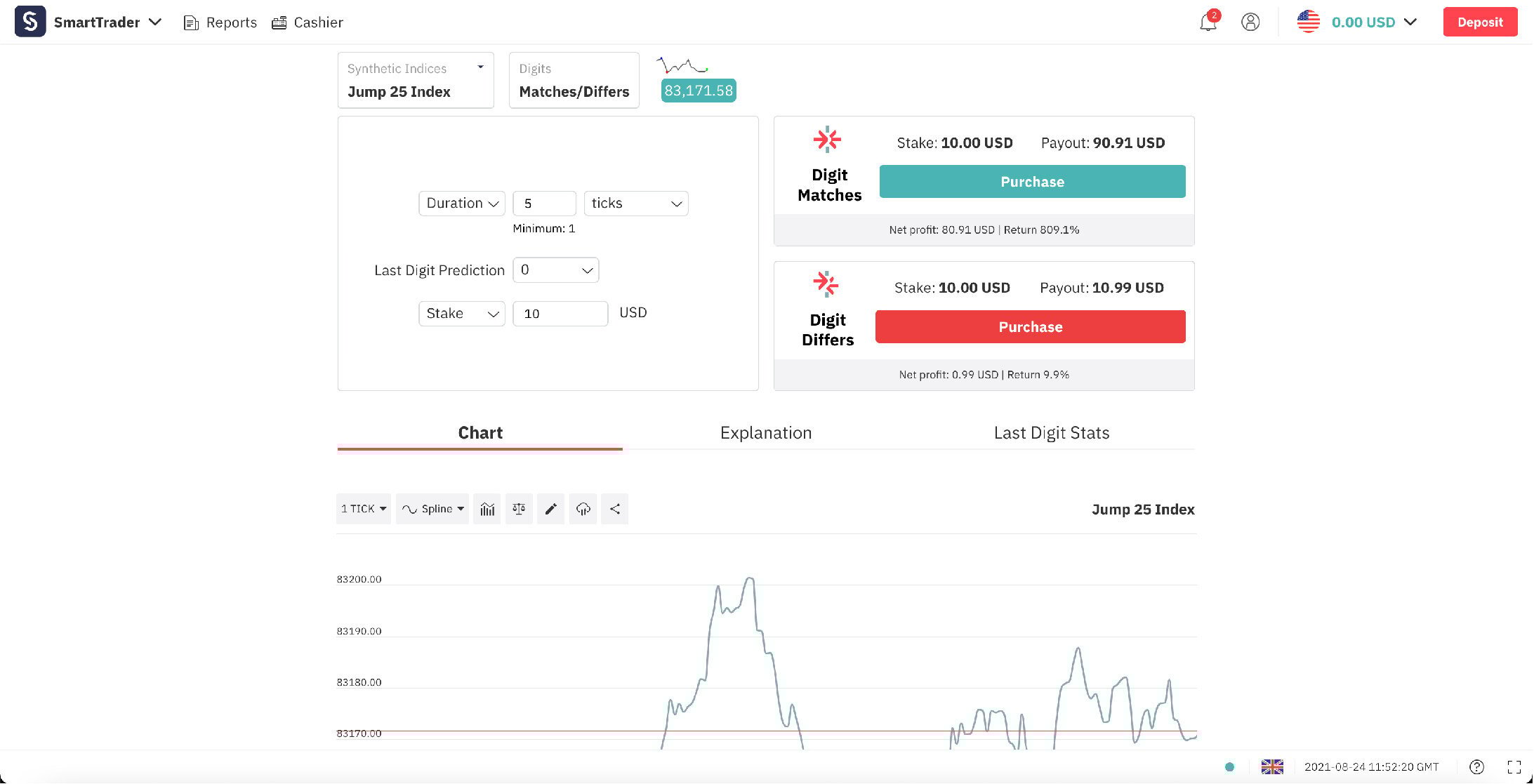Open the Explanation tab
Viewport: 1534px width, 784px height.
(x=765, y=432)
